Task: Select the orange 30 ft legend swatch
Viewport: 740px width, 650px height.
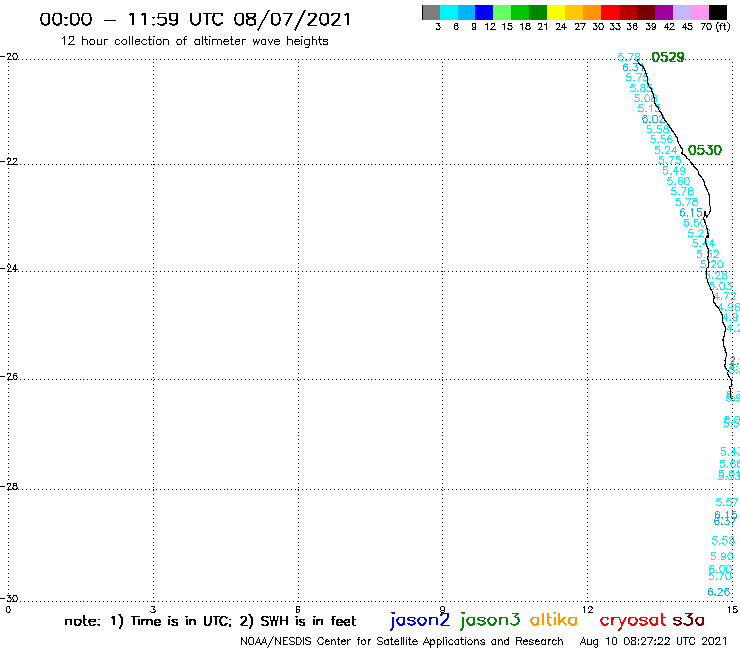Action: tap(592, 12)
